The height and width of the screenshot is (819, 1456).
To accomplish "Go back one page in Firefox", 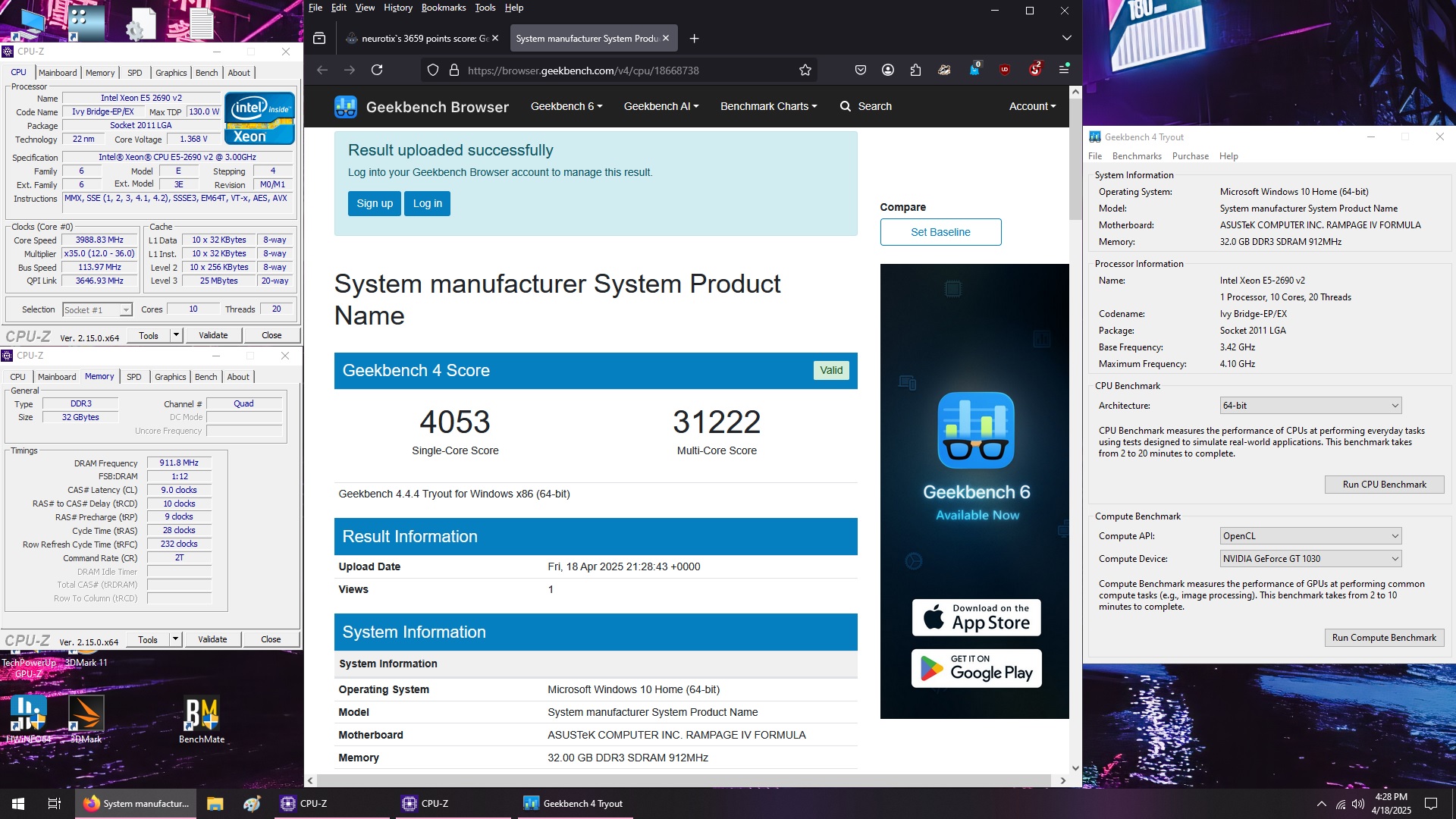I will 322,70.
